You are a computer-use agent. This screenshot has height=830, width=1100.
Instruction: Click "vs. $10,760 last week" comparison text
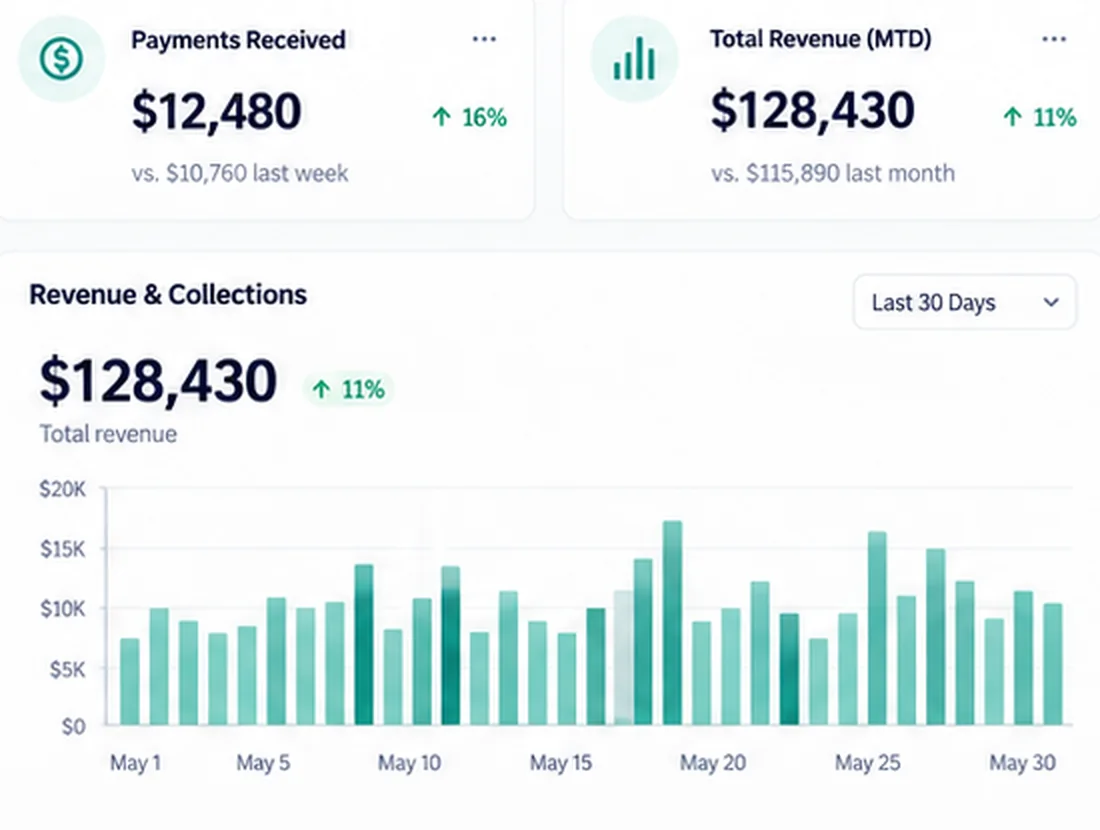[x=240, y=173]
